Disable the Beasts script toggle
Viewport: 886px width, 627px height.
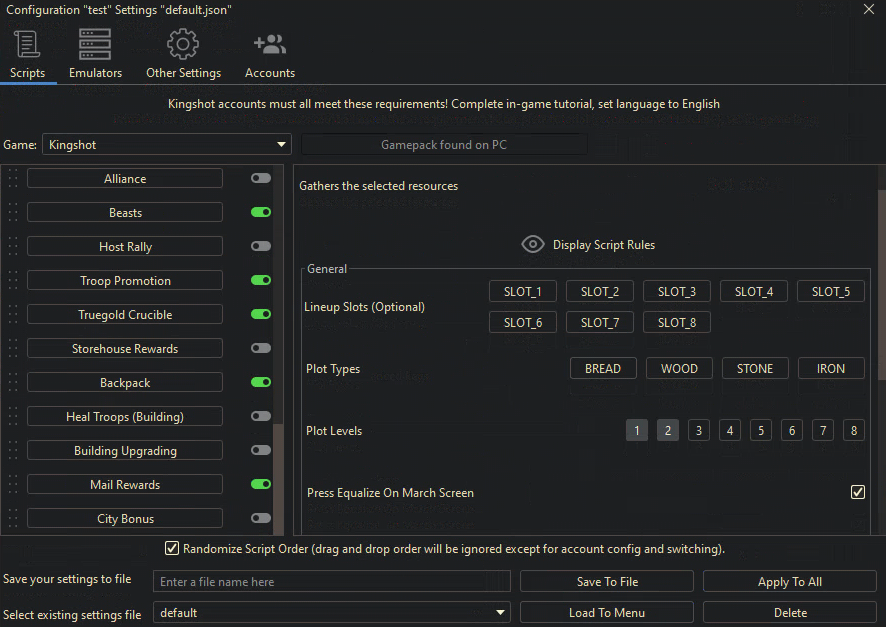[261, 212]
